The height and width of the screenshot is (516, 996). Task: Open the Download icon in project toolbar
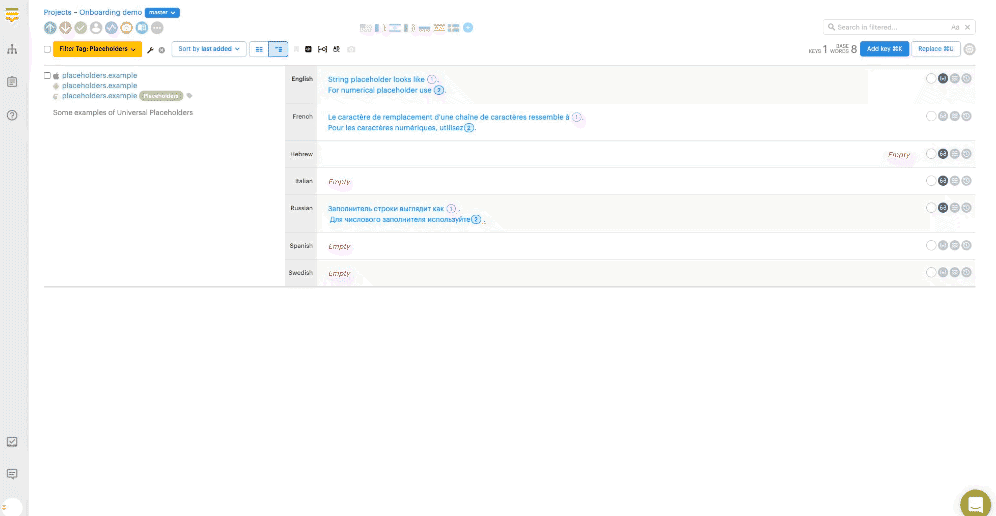(65, 27)
